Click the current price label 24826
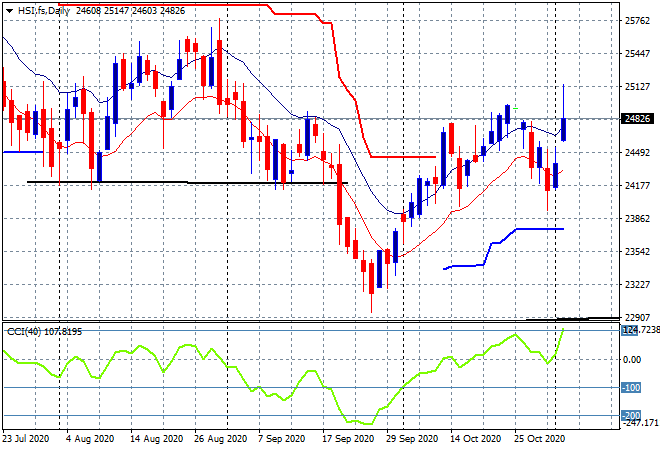The width and height of the screenshot is (660, 450). coord(637,119)
